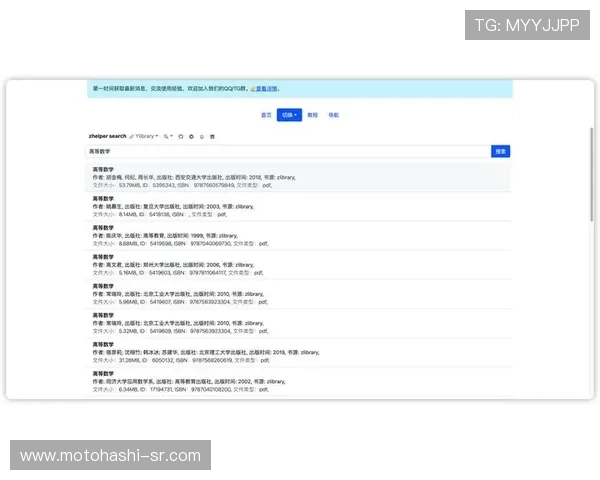600x480 pixels.
Task: Open settings via the gear icon
Action: pos(191,136)
